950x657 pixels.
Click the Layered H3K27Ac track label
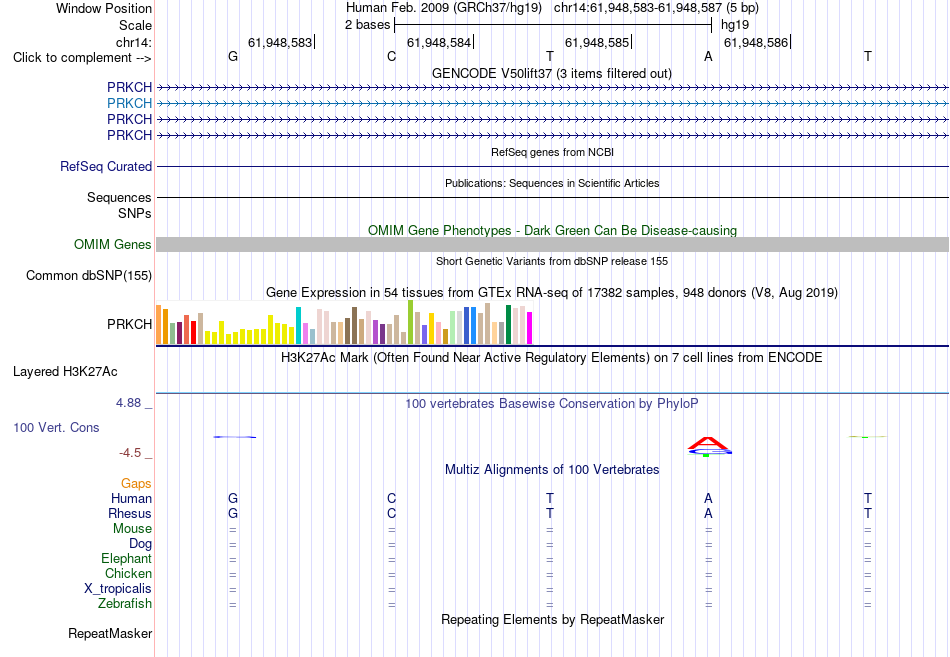(x=65, y=372)
